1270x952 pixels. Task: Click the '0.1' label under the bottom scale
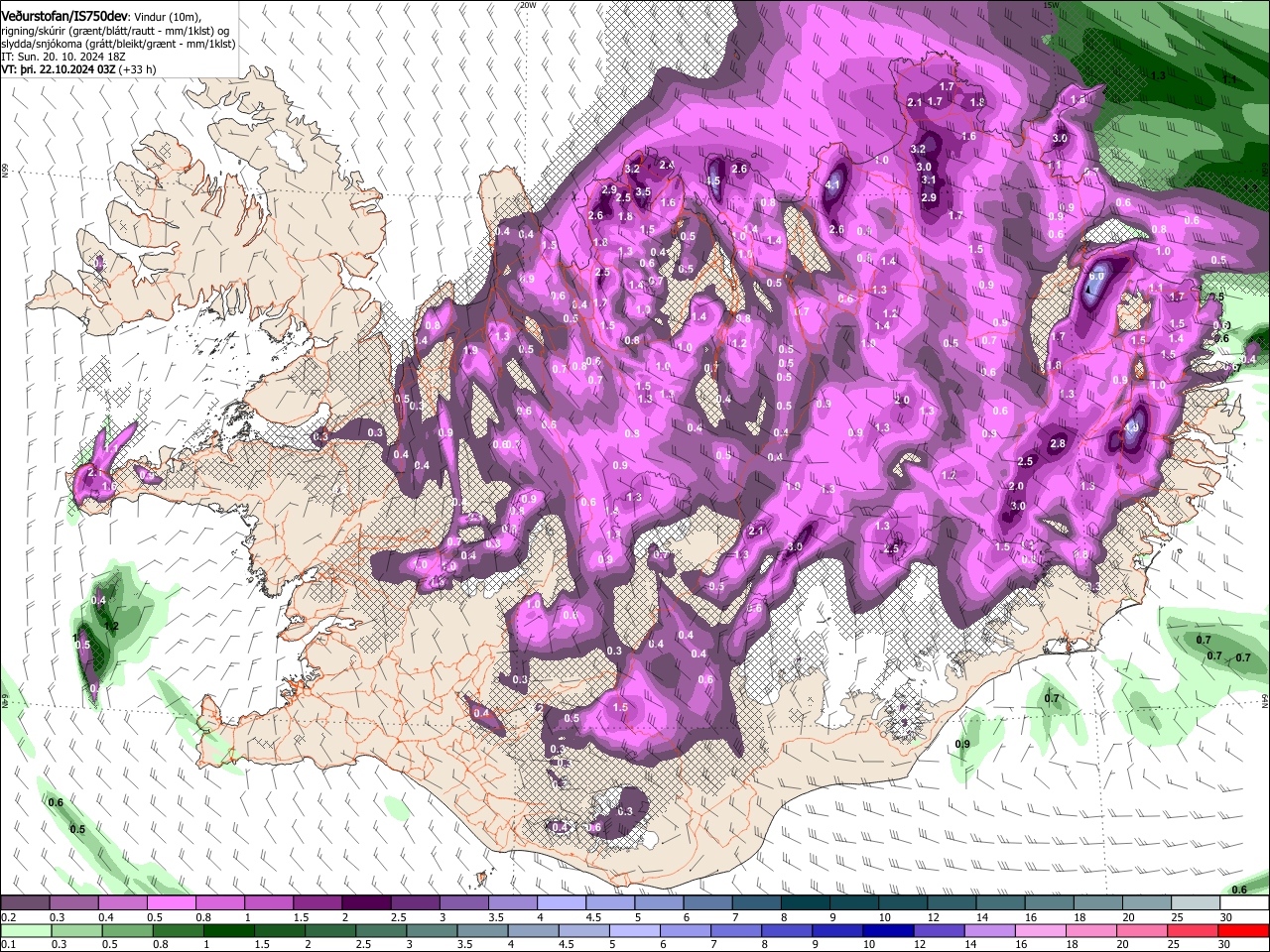pos(8,945)
